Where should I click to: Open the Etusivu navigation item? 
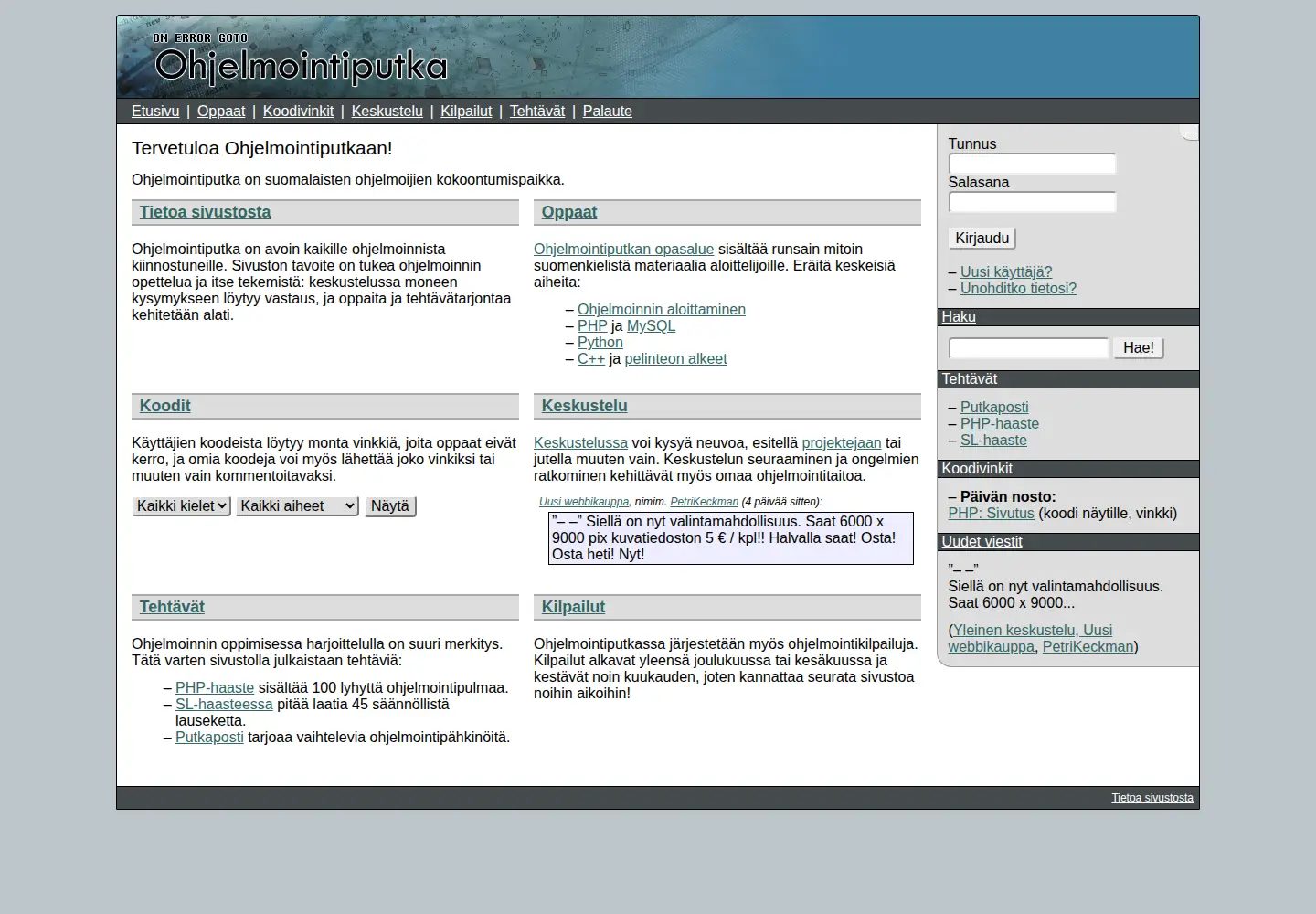click(155, 111)
